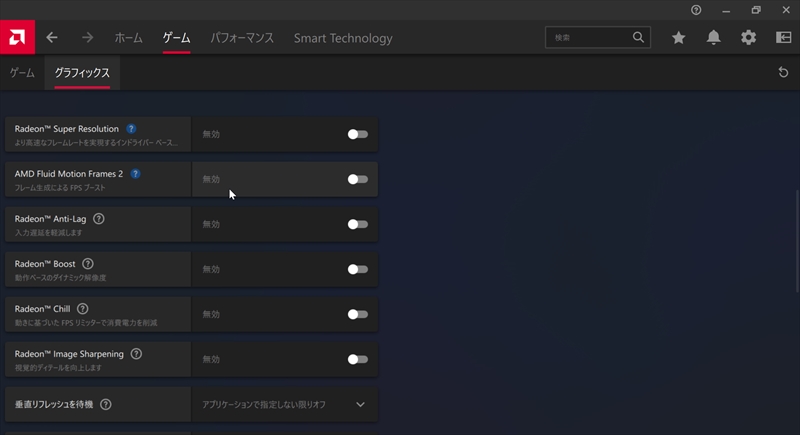The image size is (800, 435).
Task: Turn on Radeon Boost switch
Action: point(358,269)
